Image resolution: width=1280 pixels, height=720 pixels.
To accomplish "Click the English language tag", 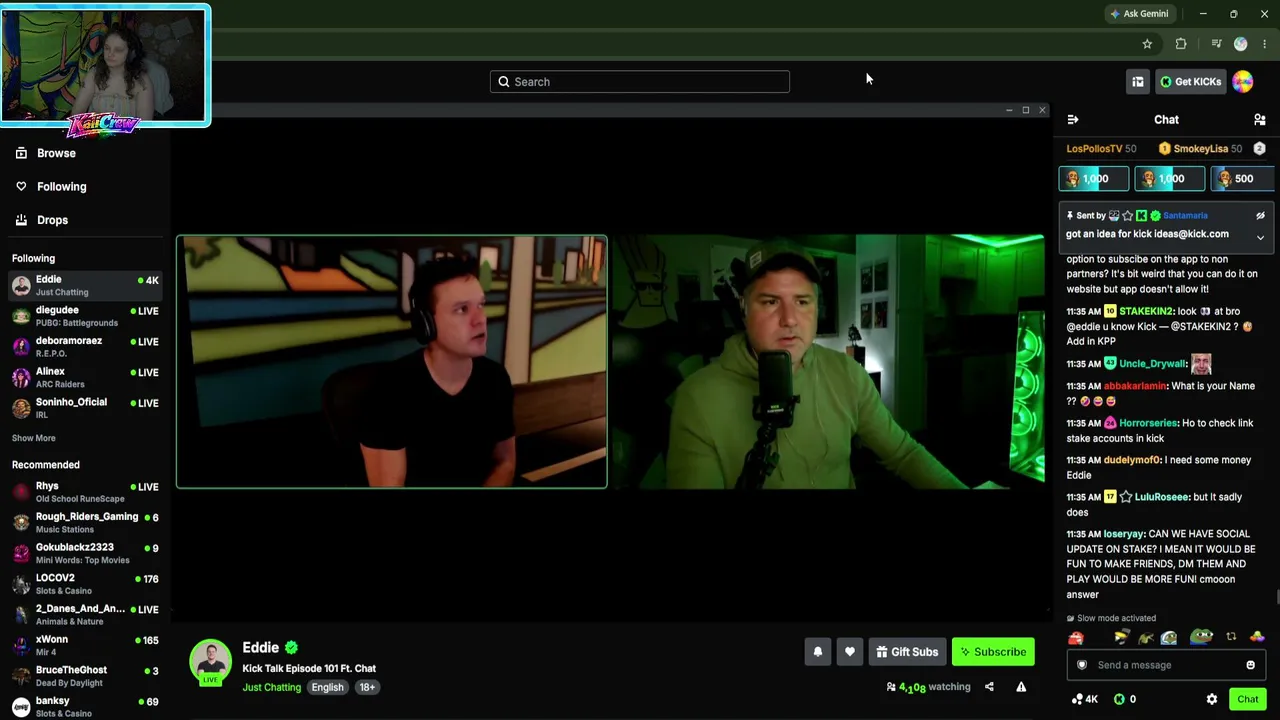I will (327, 687).
